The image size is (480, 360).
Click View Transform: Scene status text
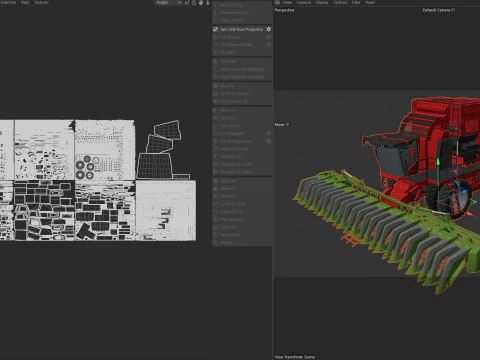pos(294,357)
